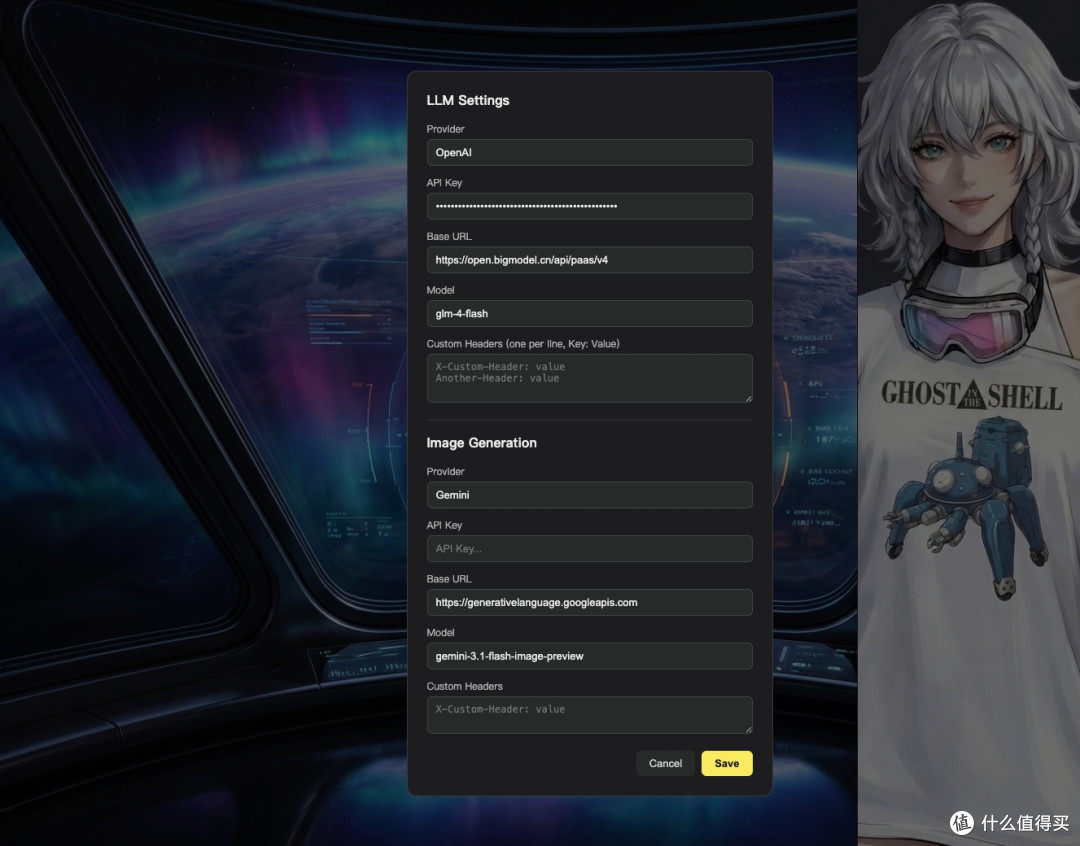Select the glm-4-flash Model field
The height and width of the screenshot is (846, 1080).
click(x=589, y=313)
